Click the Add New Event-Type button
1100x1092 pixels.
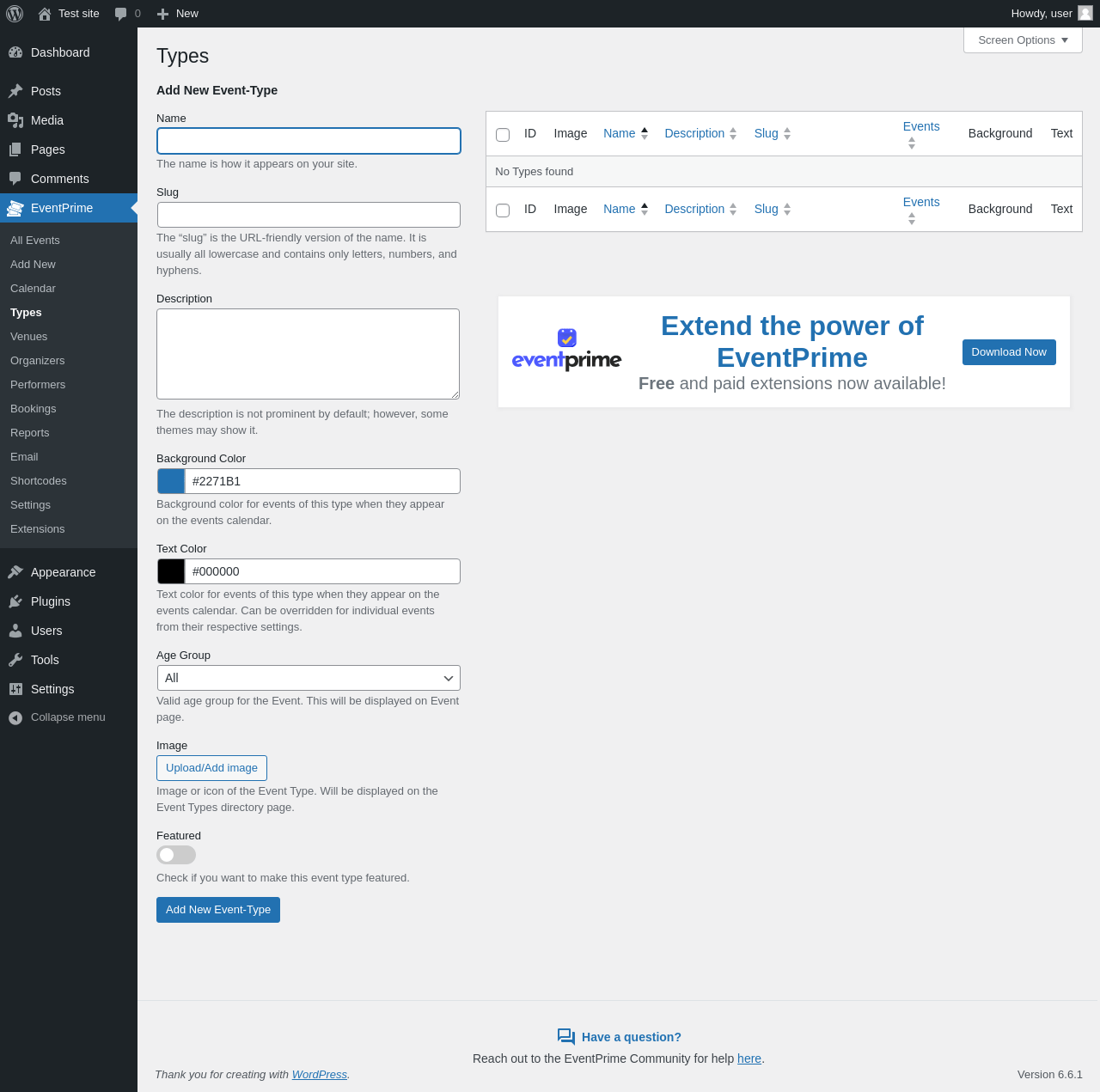pyautogui.click(x=218, y=910)
